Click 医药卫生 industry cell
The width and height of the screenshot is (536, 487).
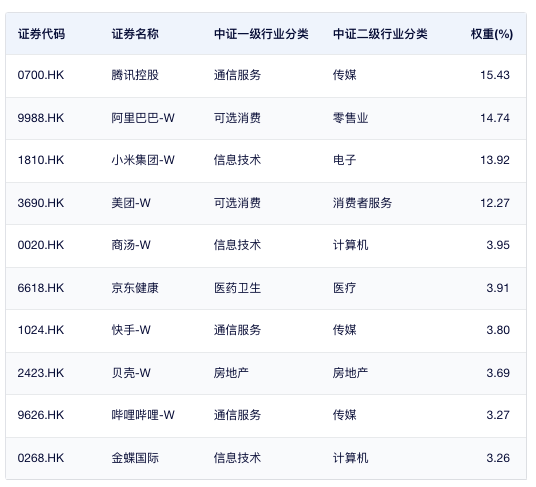pyautogui.click(x=238, y=288)
